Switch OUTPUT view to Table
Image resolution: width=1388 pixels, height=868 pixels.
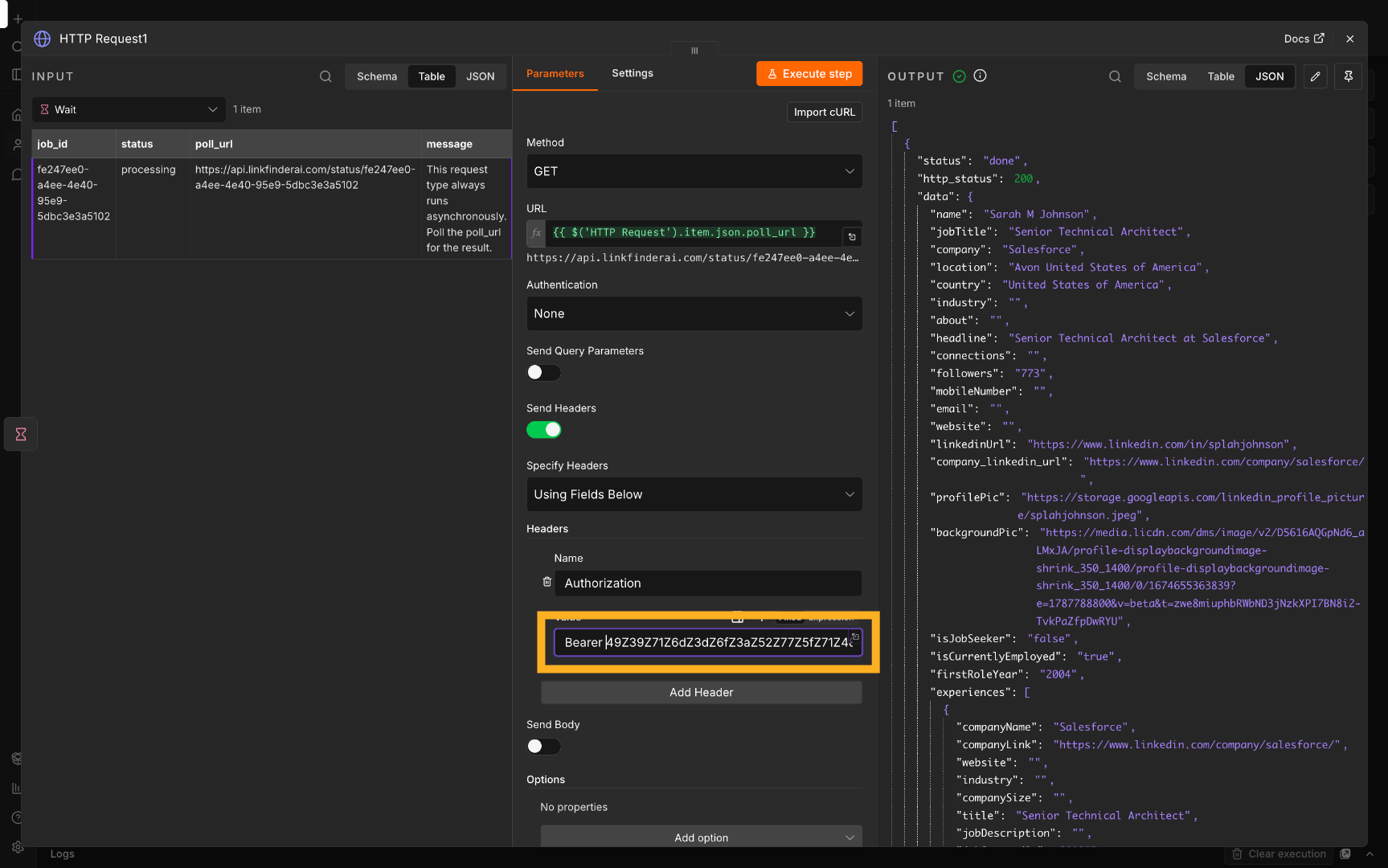tap(1221, 76)
